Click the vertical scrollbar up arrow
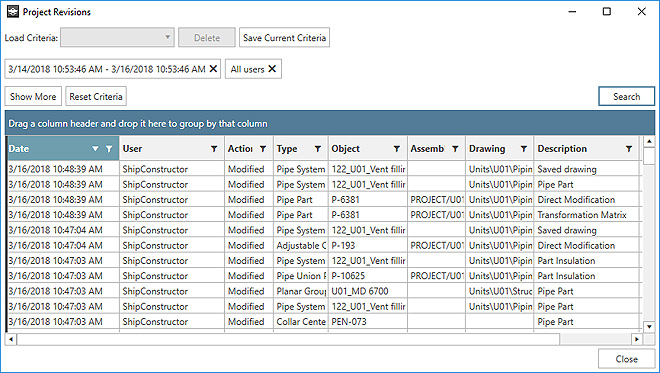Image resolution: width=660 pixels, height=373 pixels. (x=649, y=141)
